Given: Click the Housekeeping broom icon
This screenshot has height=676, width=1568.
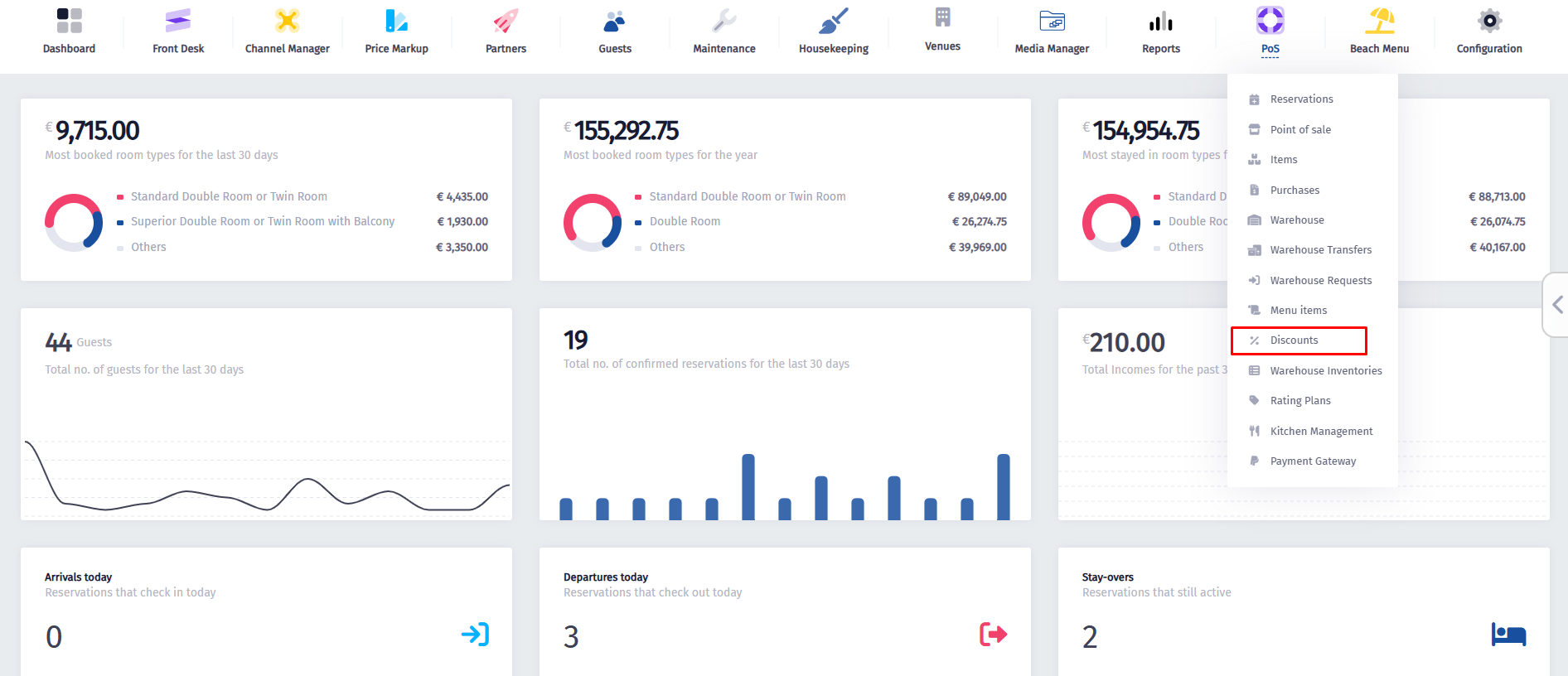Looking at the screenshot, I should coord(833,21).
